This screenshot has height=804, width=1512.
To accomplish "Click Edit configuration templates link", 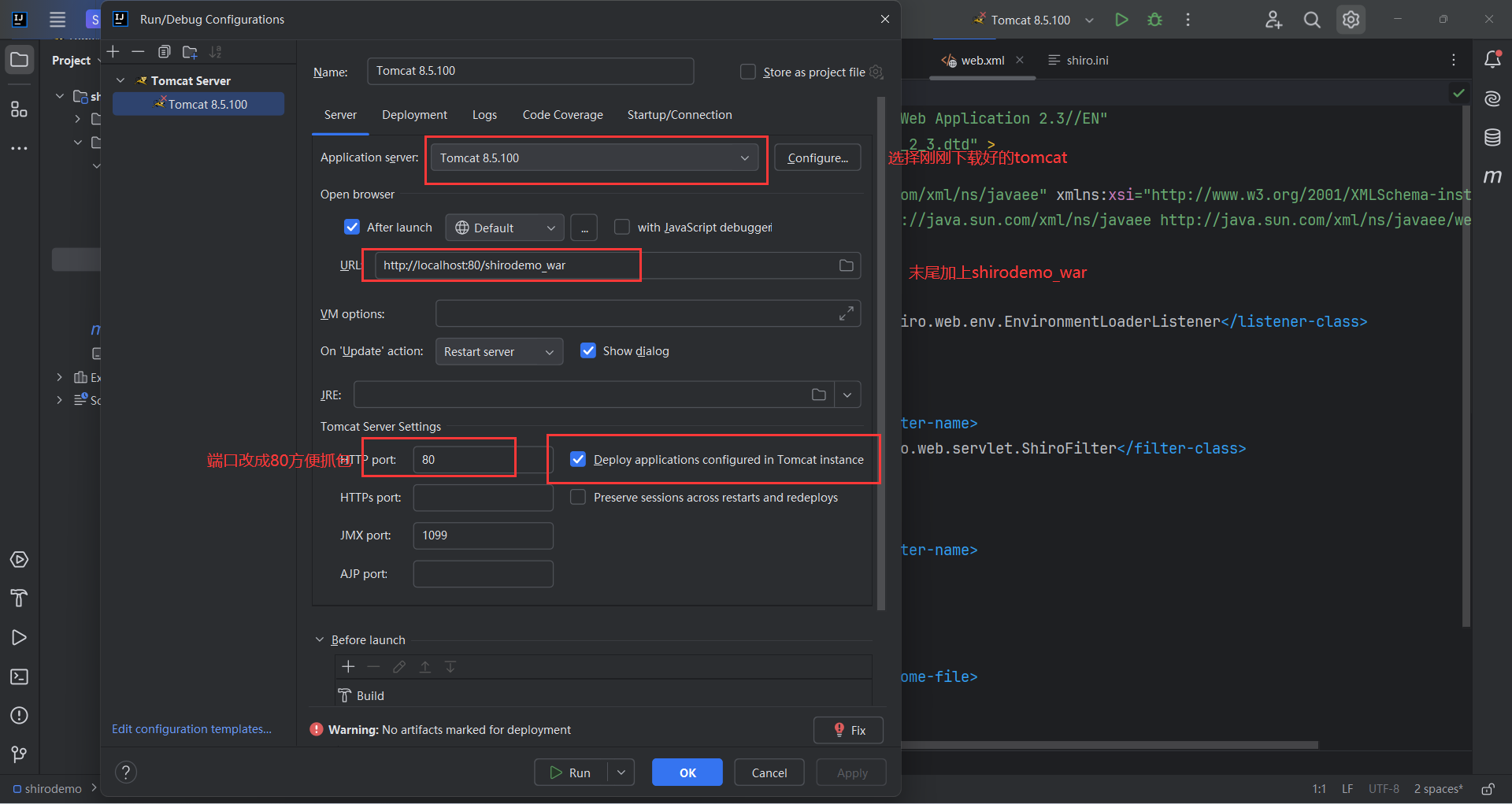I will point(191,729).
